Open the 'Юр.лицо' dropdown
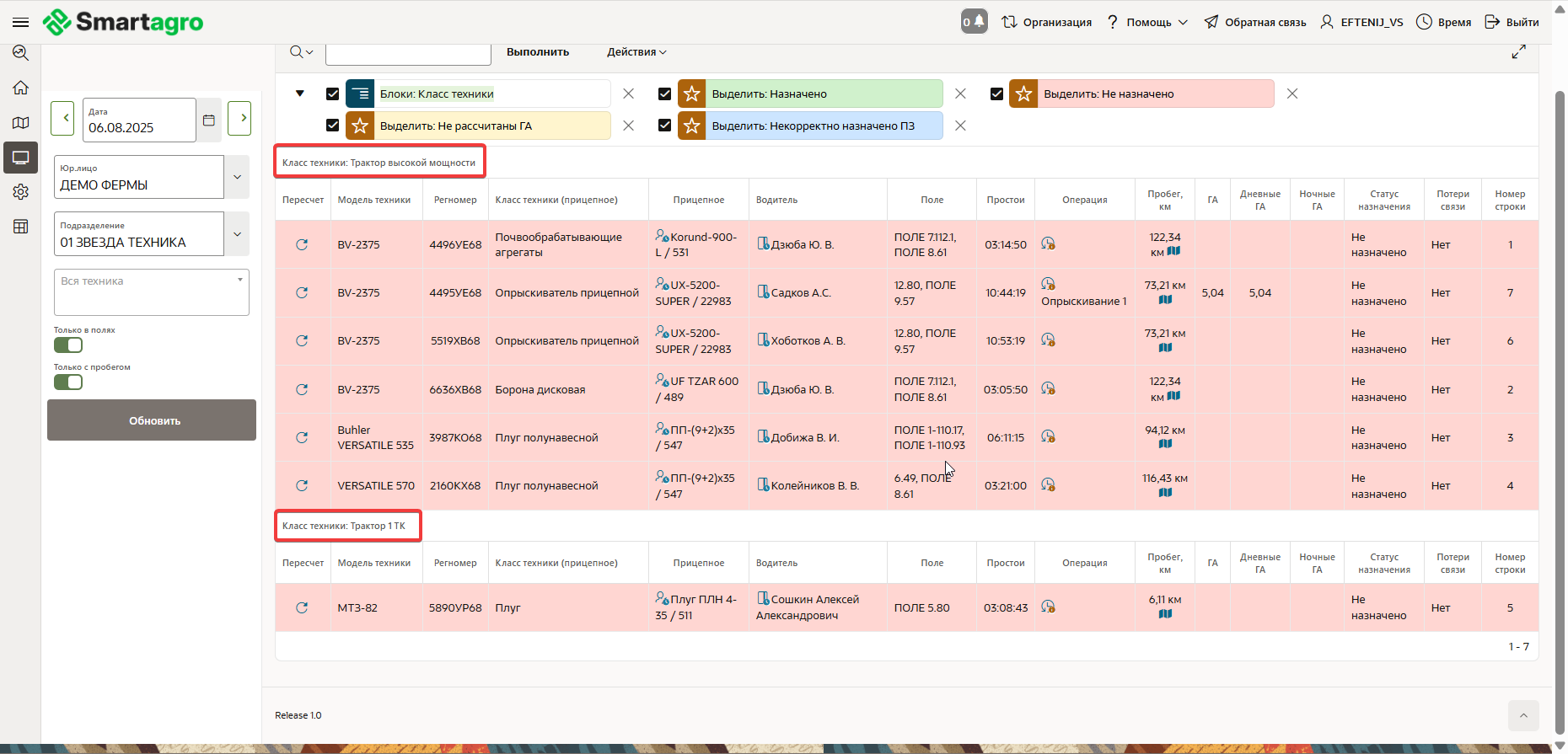Screen dimensions: 1568x754 [237, 177]
